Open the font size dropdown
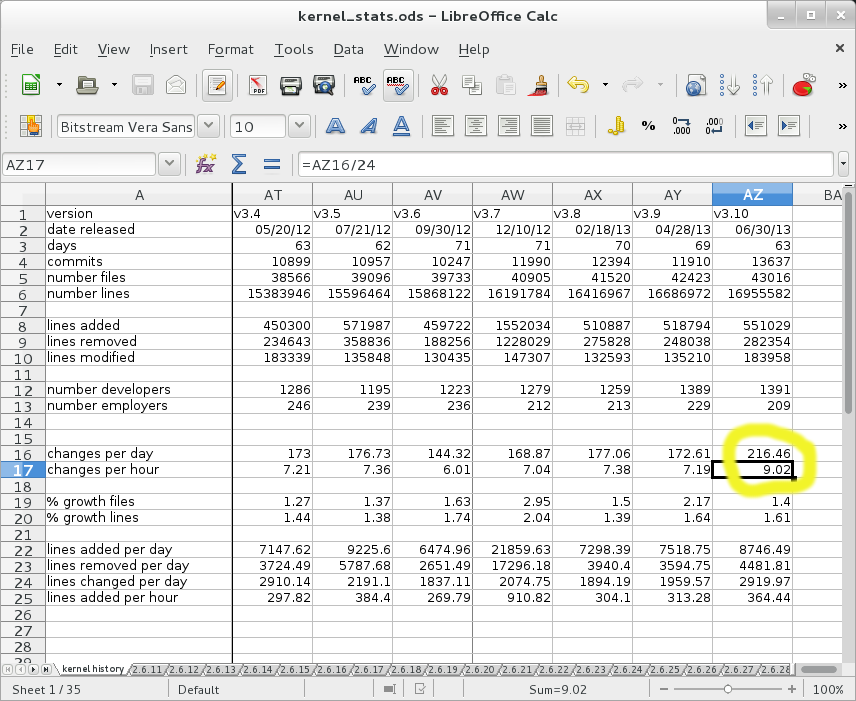 coord(299,126)
